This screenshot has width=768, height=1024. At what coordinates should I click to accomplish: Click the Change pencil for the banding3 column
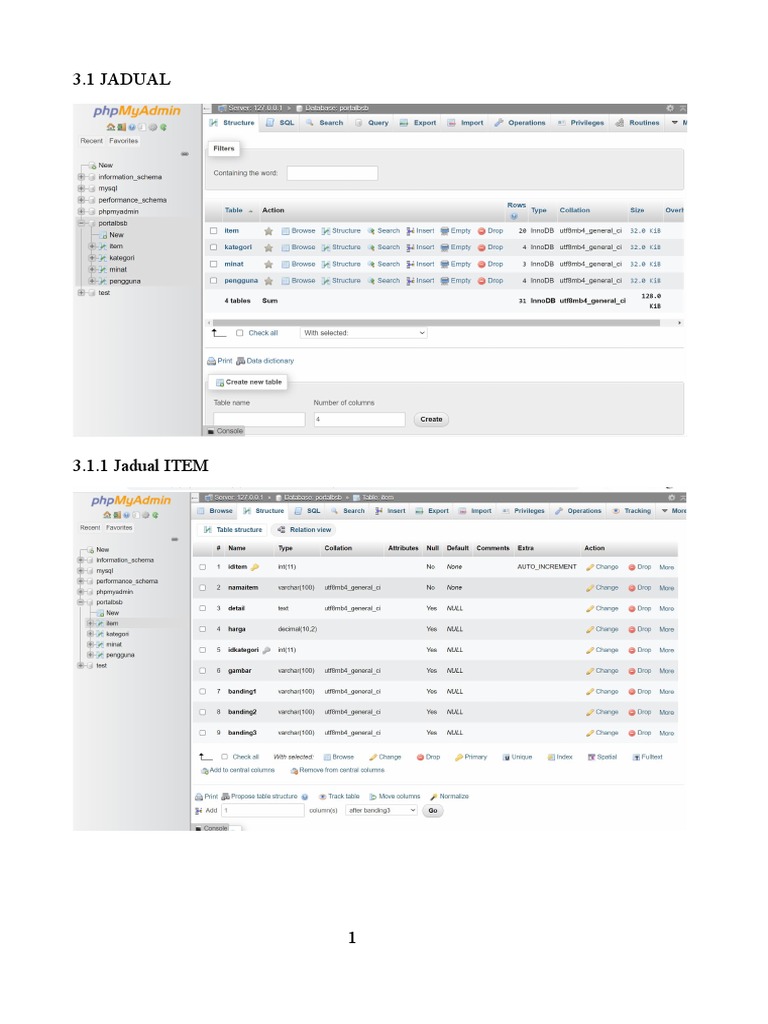click(590, 733)
